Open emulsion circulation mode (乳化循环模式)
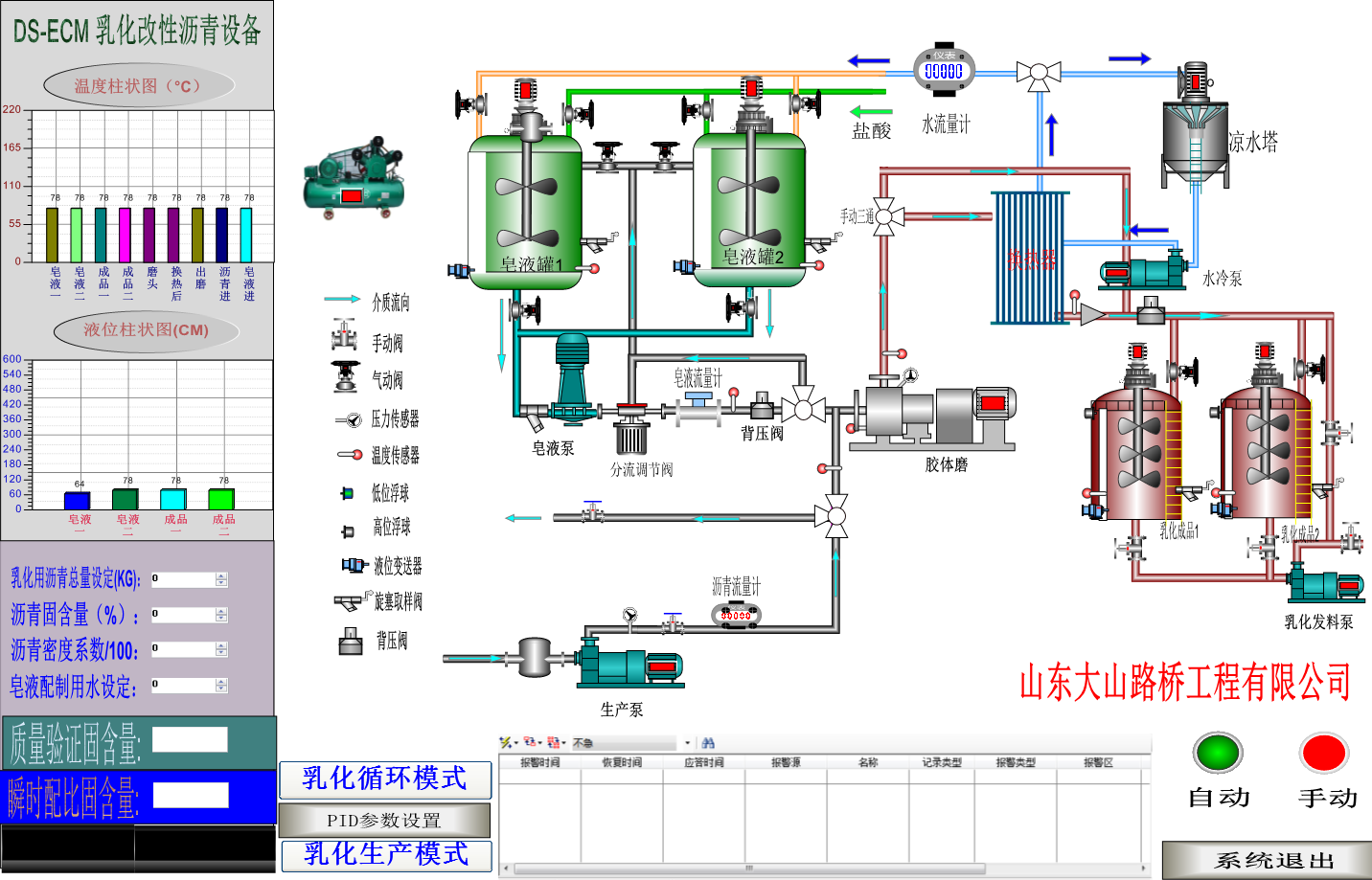1372x880 pixels. click(385, 779)
